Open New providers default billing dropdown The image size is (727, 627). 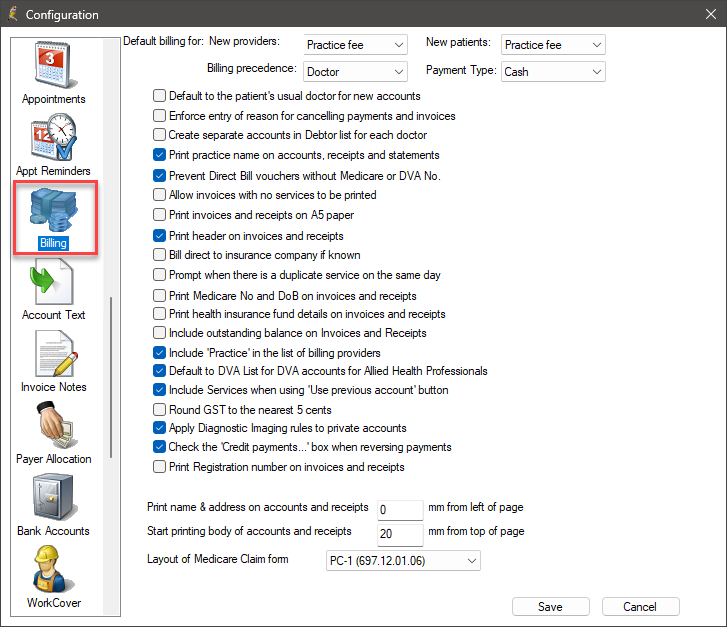pos(355,45)
